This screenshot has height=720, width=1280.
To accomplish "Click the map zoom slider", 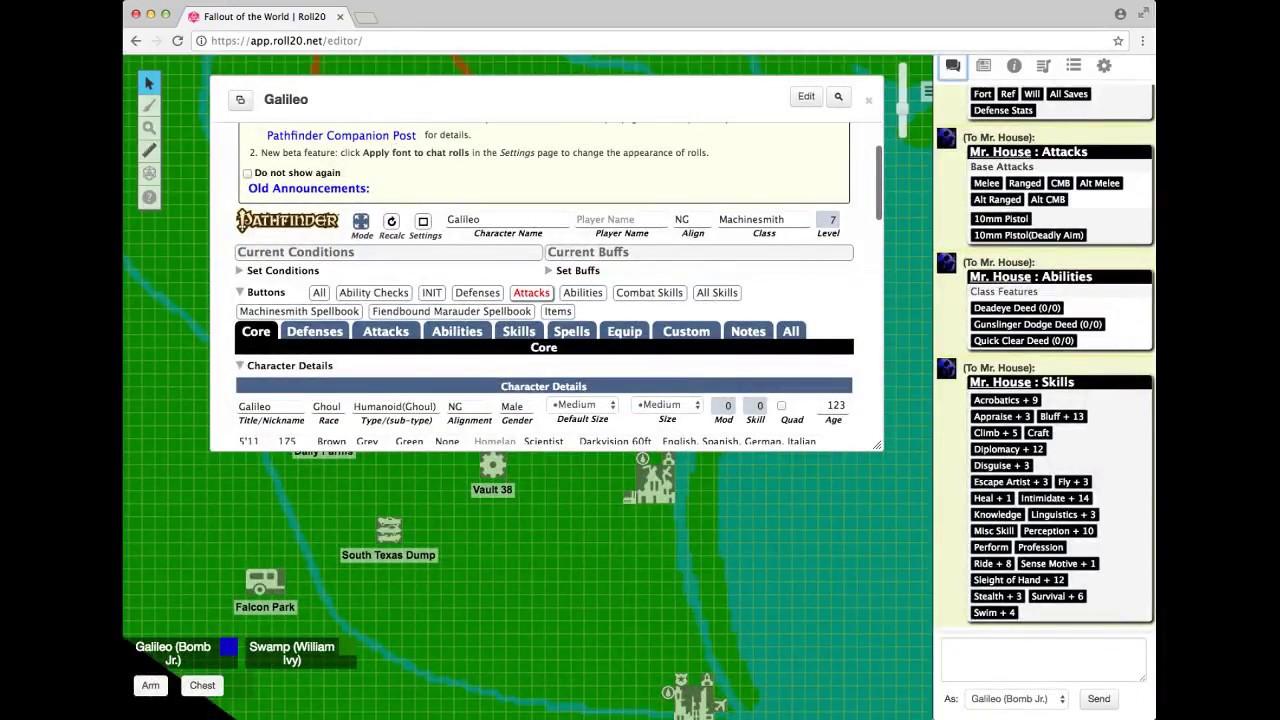I will tap(903, 100).
